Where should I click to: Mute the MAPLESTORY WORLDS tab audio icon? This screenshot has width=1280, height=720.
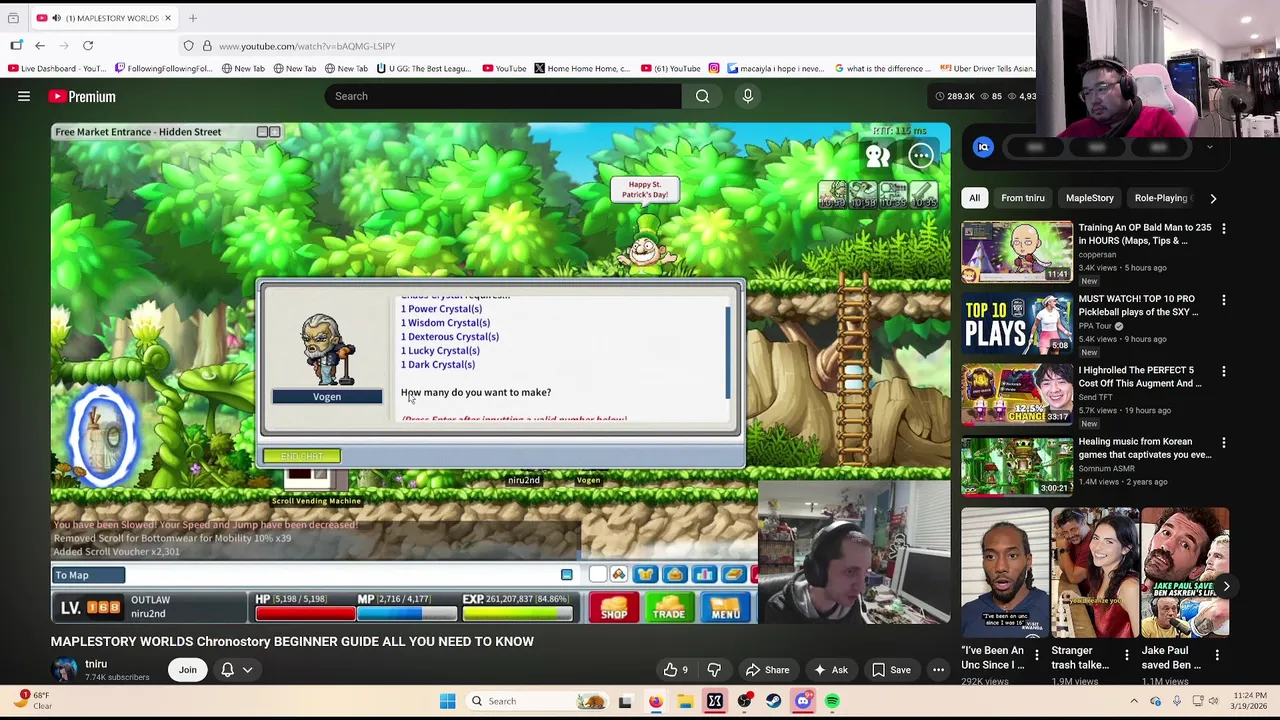[x=55, y=18]
